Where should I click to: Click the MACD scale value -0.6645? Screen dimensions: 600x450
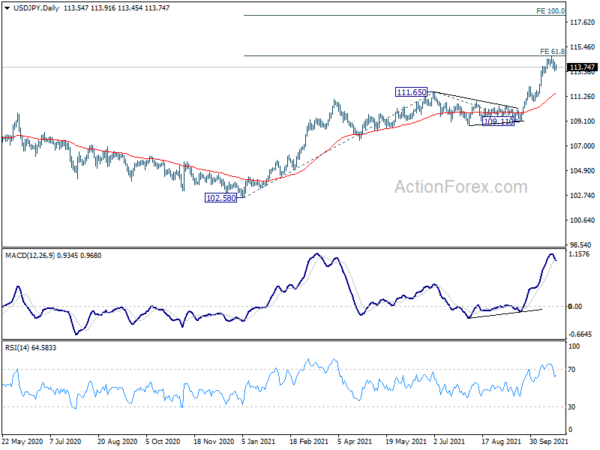[x=580, y=334]
